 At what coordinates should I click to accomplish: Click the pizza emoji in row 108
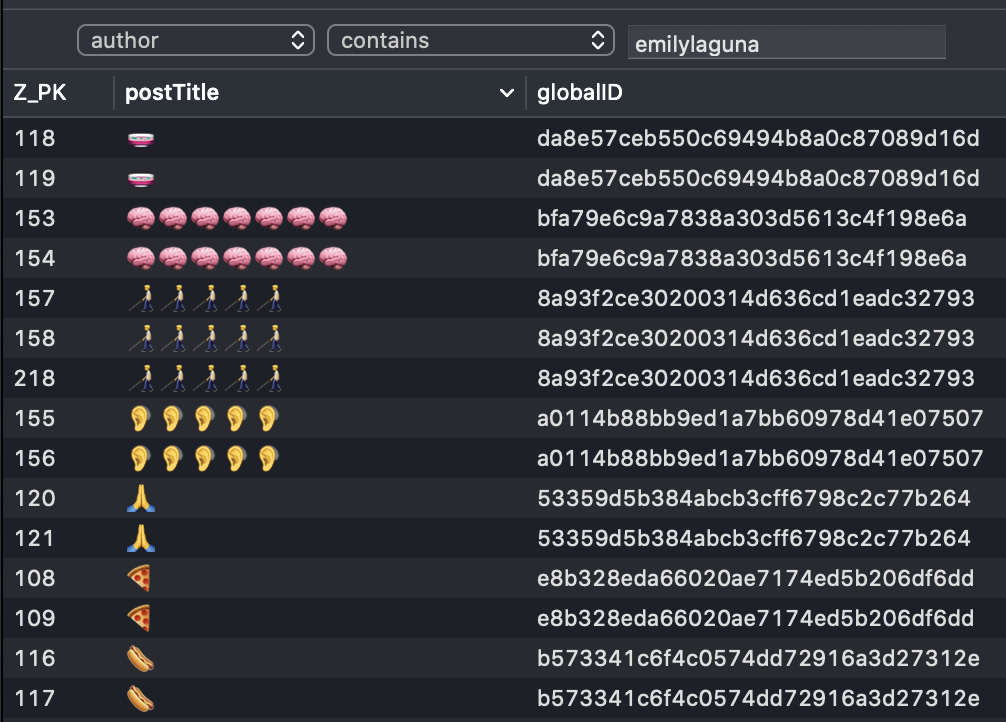coord(140,578)
